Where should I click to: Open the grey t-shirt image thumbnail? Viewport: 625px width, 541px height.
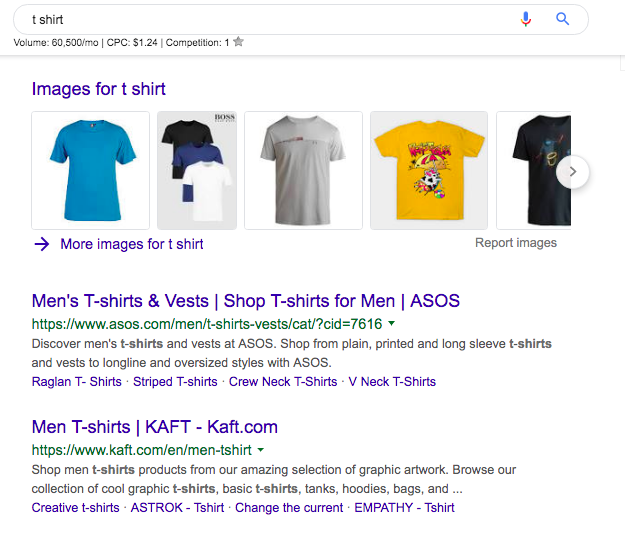[303, 170]
